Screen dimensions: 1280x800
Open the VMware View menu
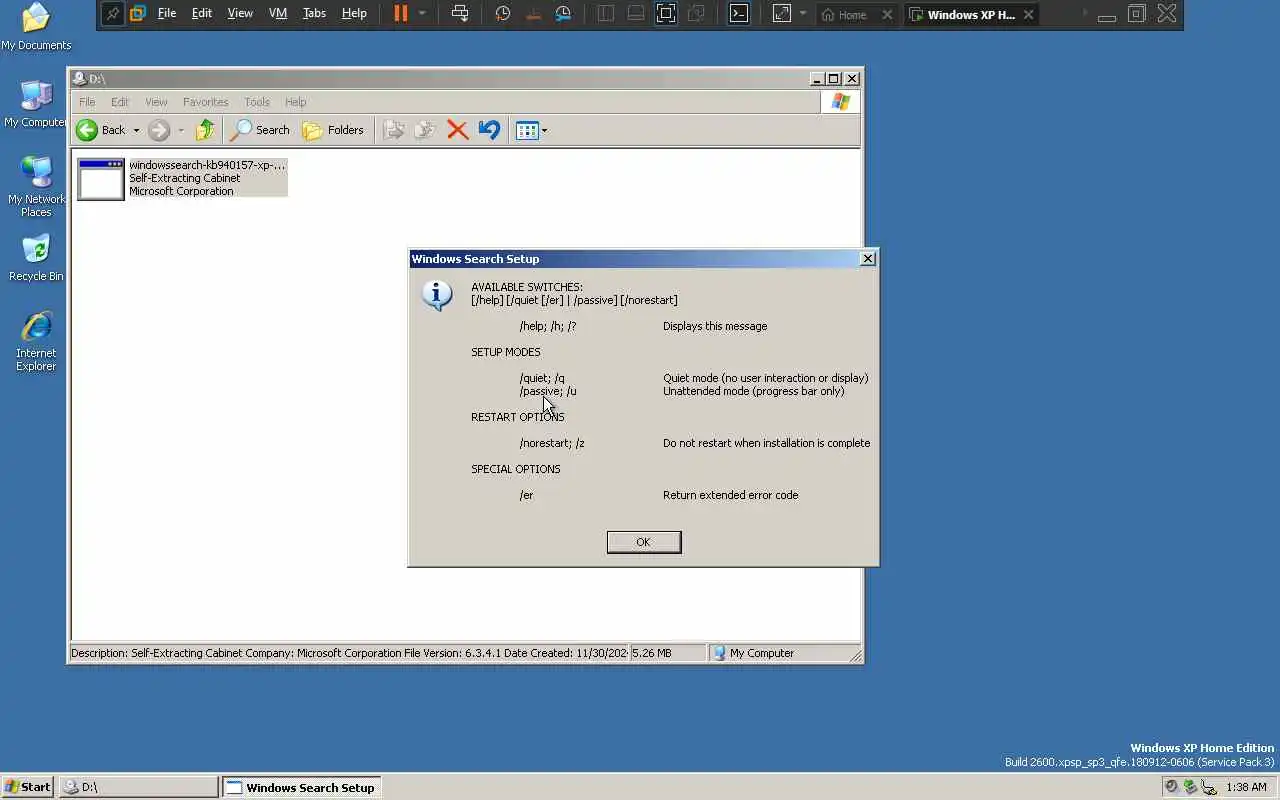pyautogui.click(x=240, y=14)
